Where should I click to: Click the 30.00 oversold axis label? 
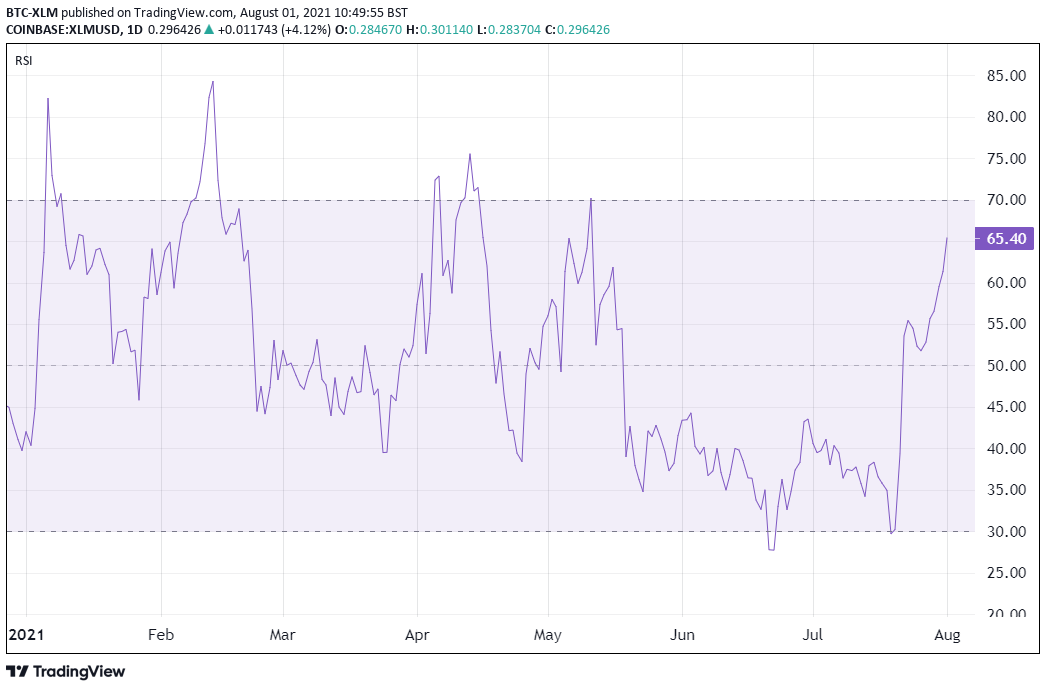1006,531
